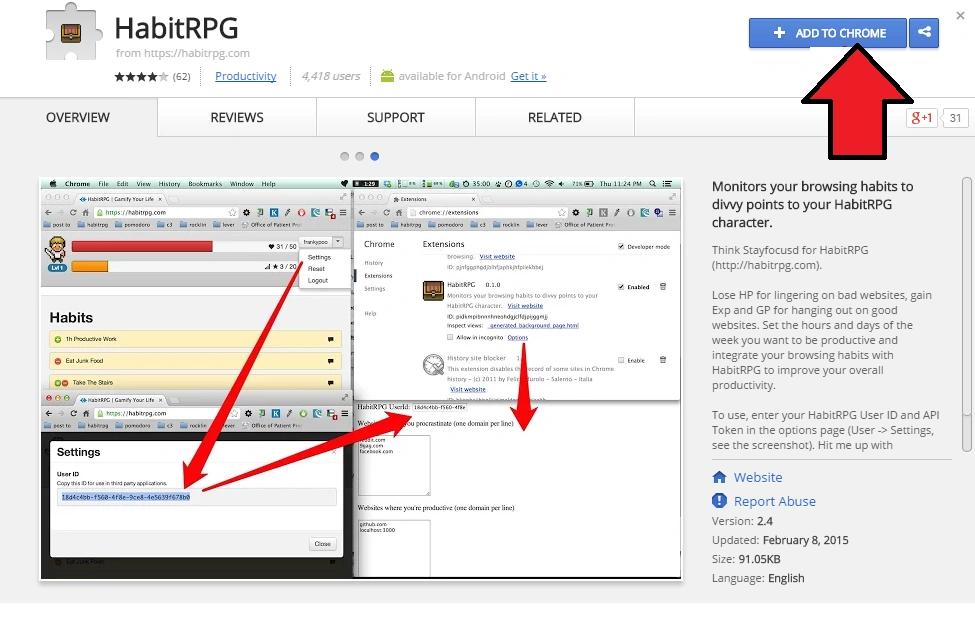Open the share menu next to Add to Chrome
Screen dimensions: 975x623
click(x=924, y=33)
